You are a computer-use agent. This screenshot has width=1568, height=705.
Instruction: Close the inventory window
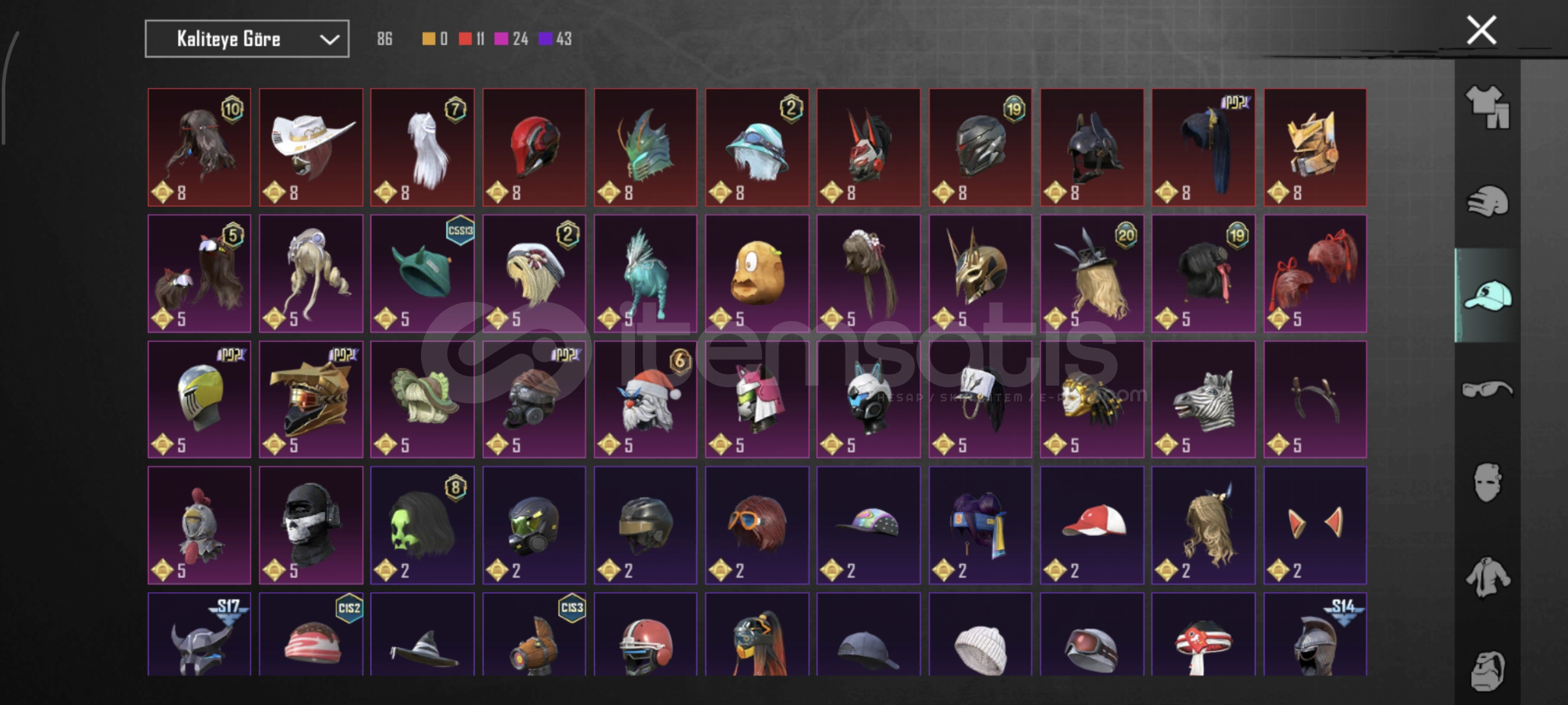click(x=1481, y=30)
